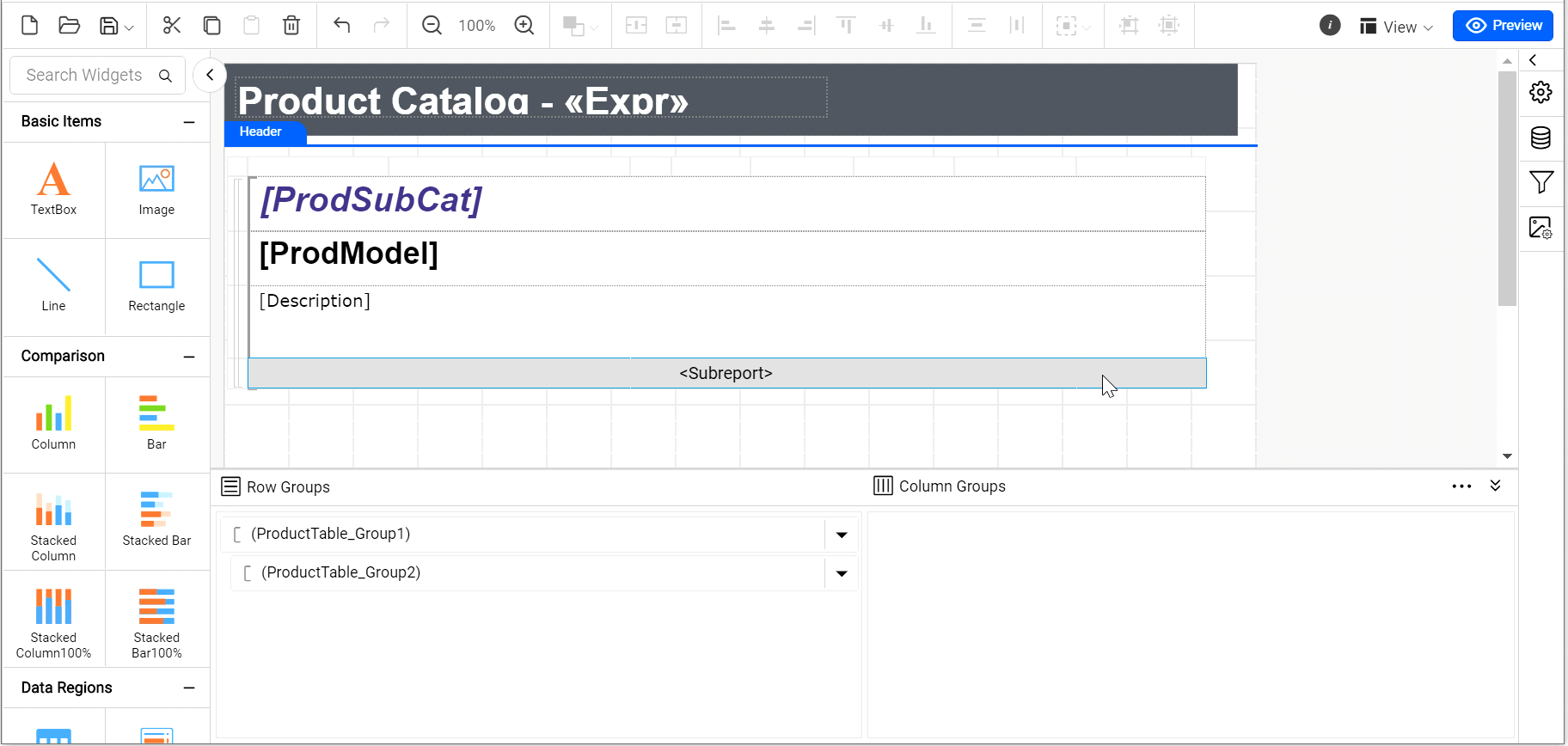
Task: Collapse the Basic Items section
Action: pos(189,122)
